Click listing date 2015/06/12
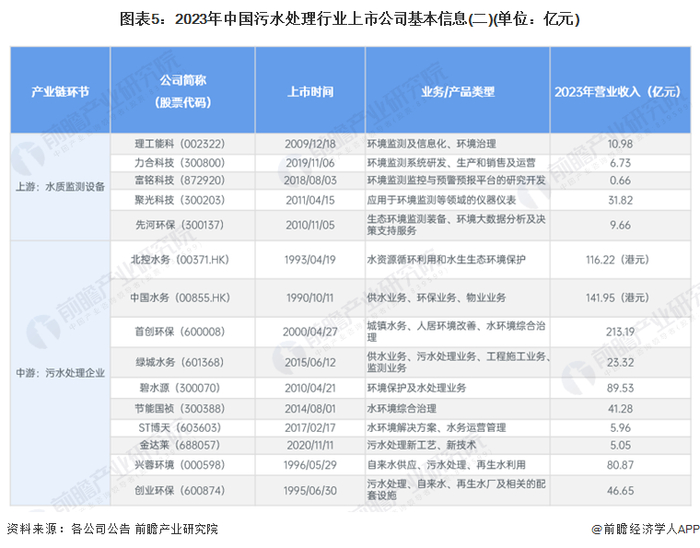Screen dimensions: 700x548 tap(310, 362)
